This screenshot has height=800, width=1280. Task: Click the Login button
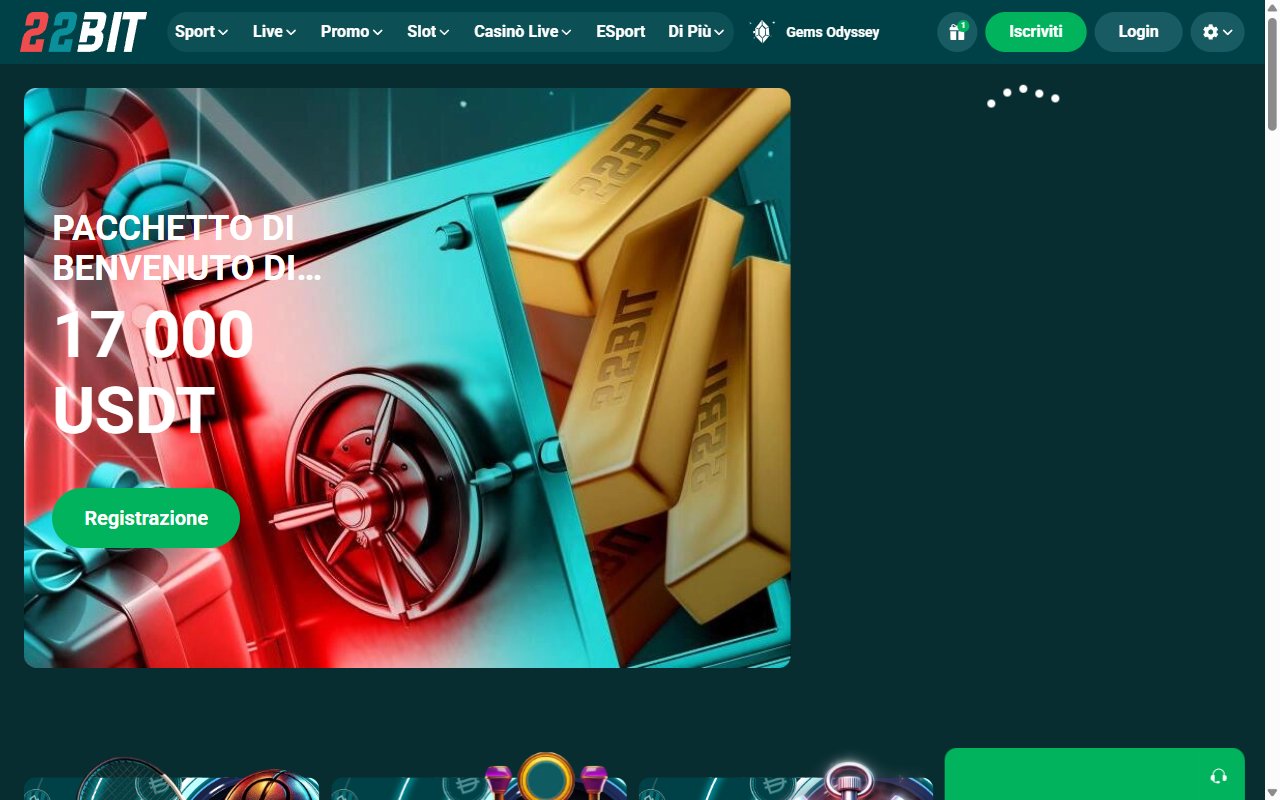[1138, 32]
